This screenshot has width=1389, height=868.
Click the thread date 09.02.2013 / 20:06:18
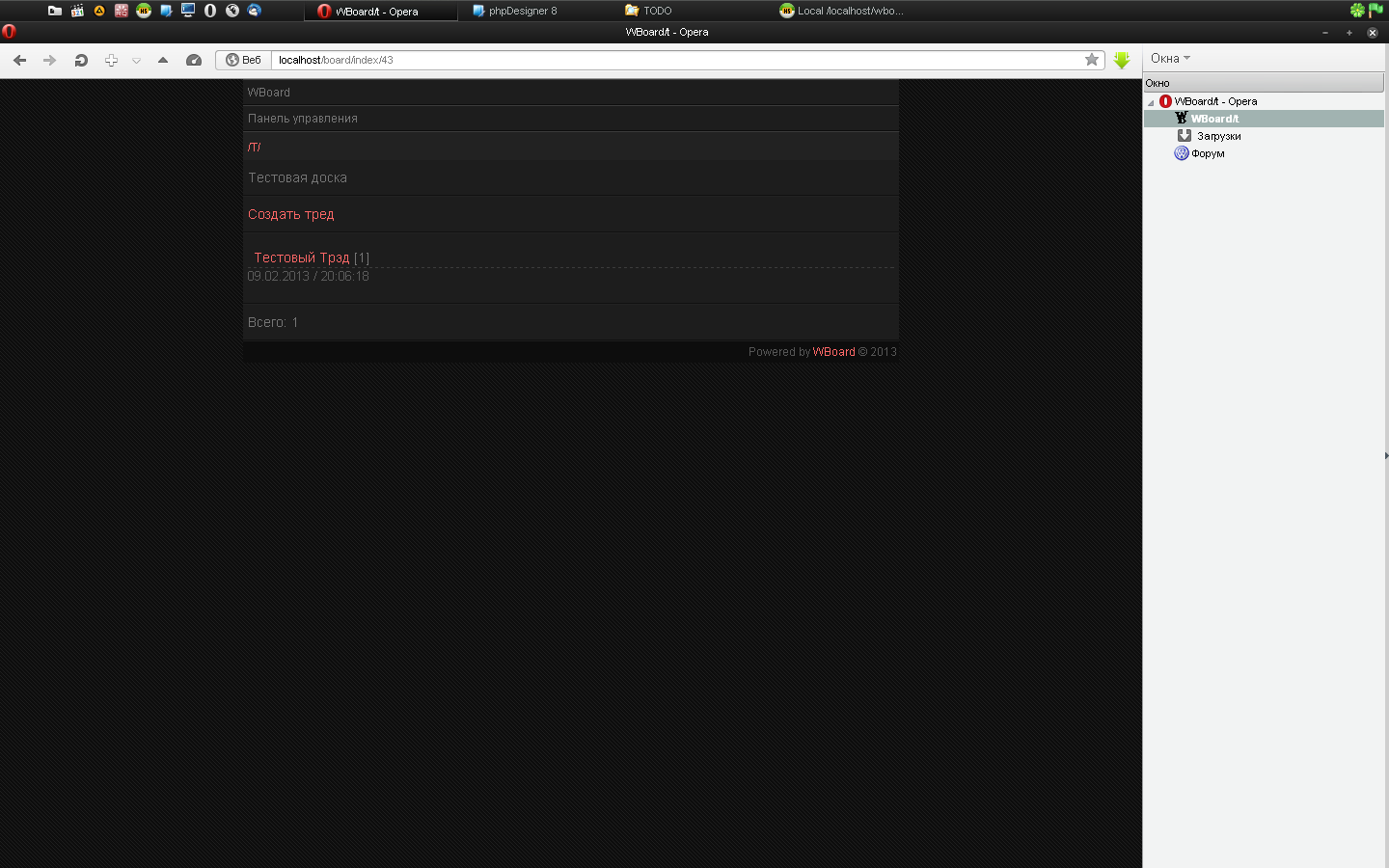pyautogui.click(x=308, y=276)
